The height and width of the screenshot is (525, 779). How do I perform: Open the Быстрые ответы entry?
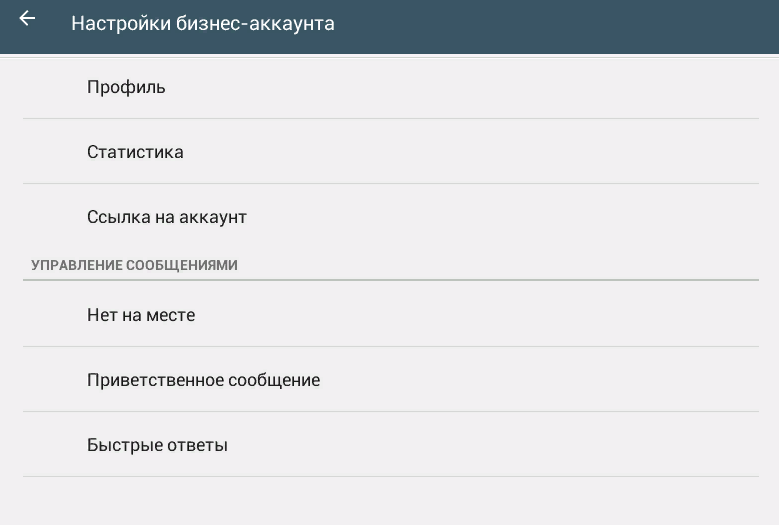(x=157, y=445)
